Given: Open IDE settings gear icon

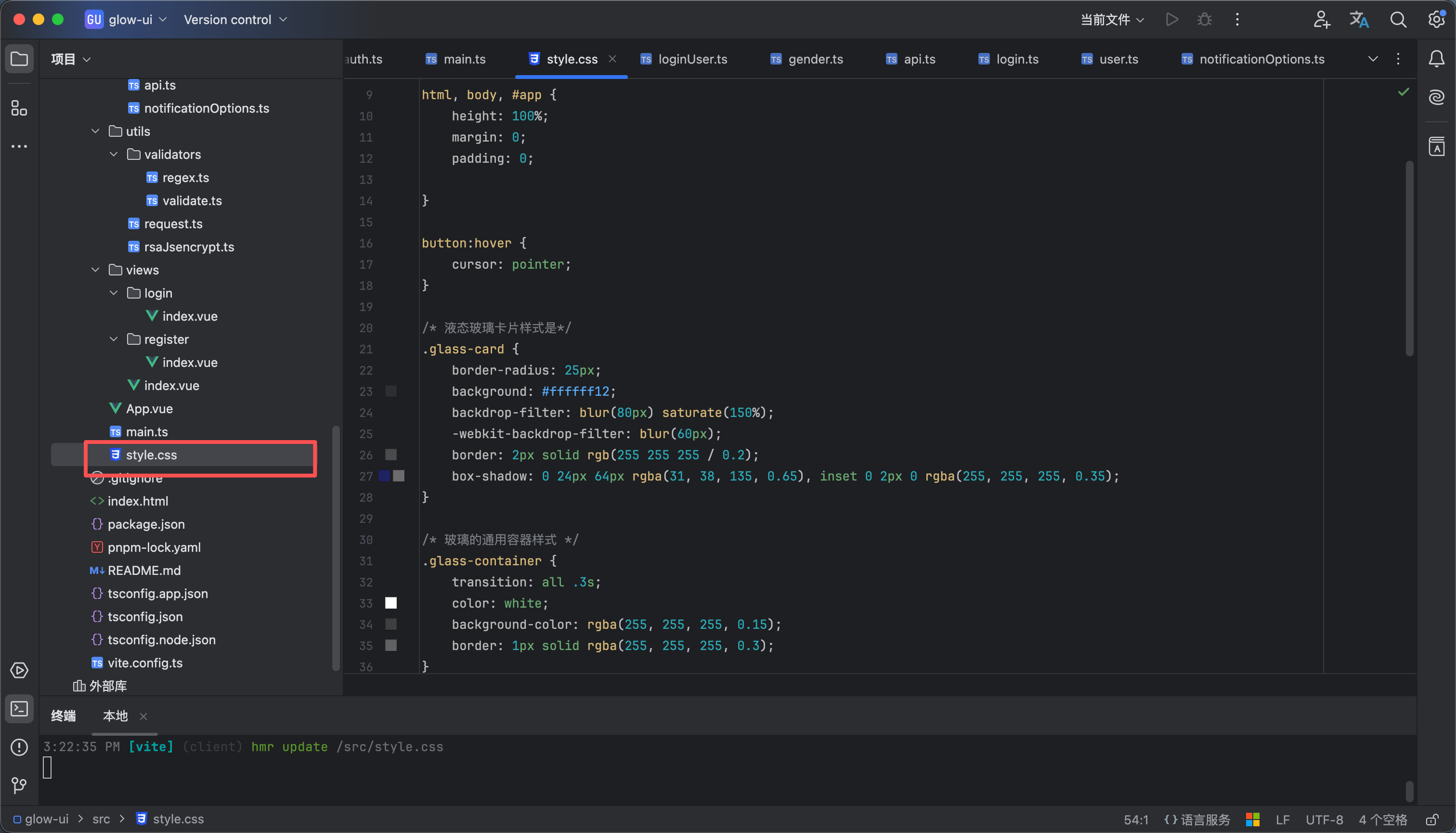Looking at the screenshot, I should [1437, 20].
